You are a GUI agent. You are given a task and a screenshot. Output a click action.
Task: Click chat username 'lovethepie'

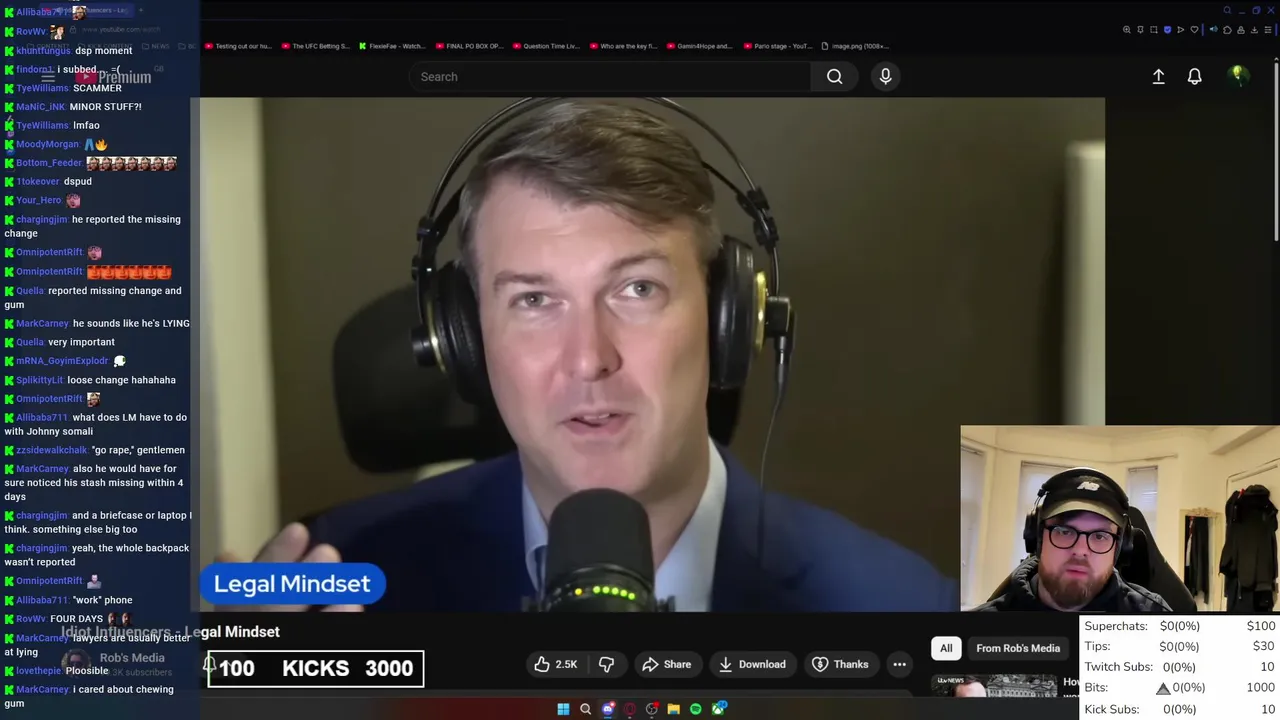point(39,671)
